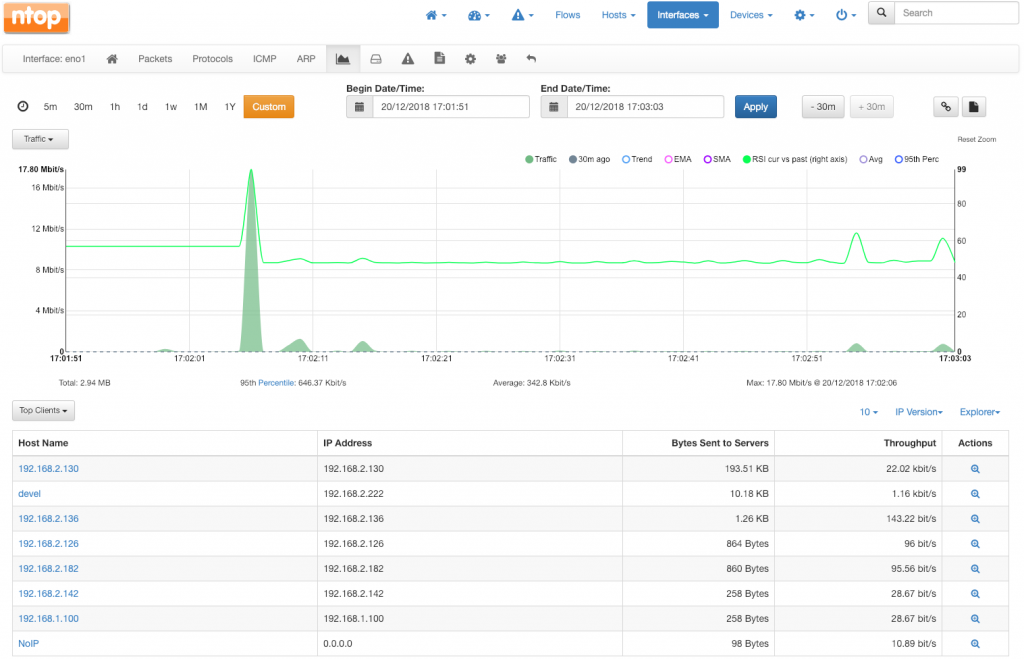Click magnifier action for 192.168.2.126
The height and width of the screenshot is (659, 1024).
point(975,543)
